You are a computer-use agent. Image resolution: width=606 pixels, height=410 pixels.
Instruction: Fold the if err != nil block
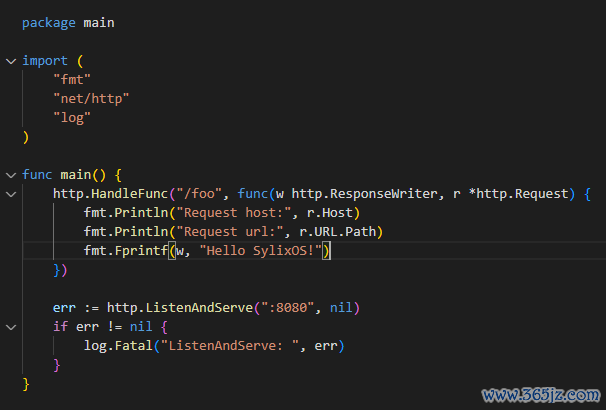click(x=10, y=327)
